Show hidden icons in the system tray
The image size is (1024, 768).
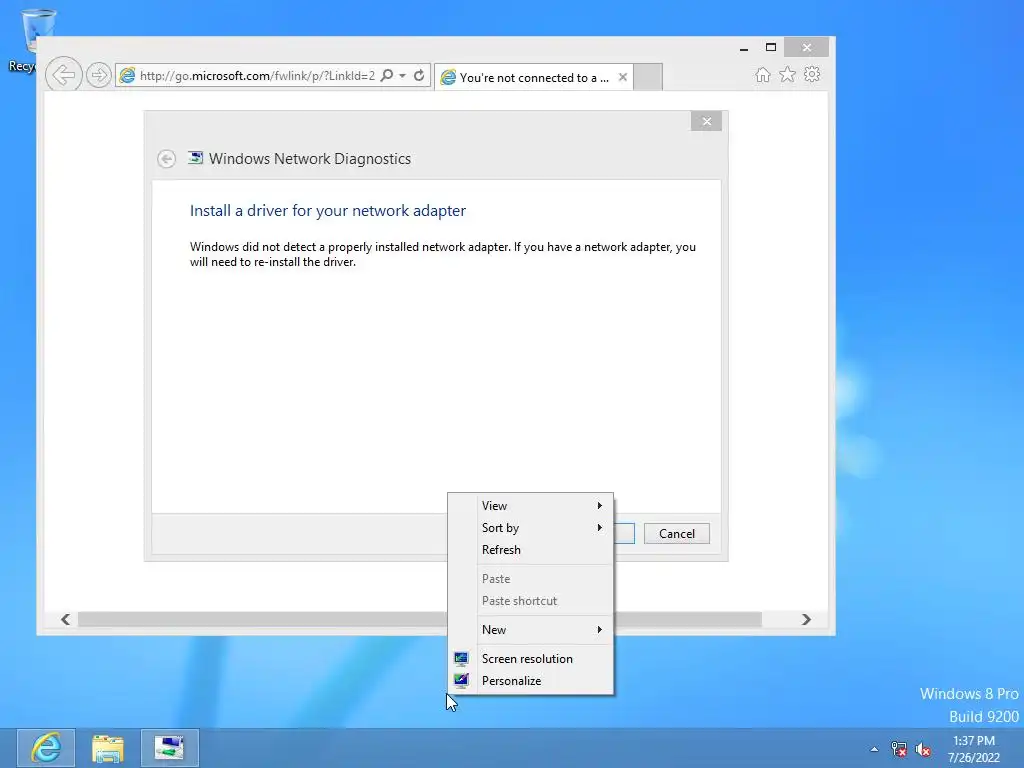click(x=874, y=749)
